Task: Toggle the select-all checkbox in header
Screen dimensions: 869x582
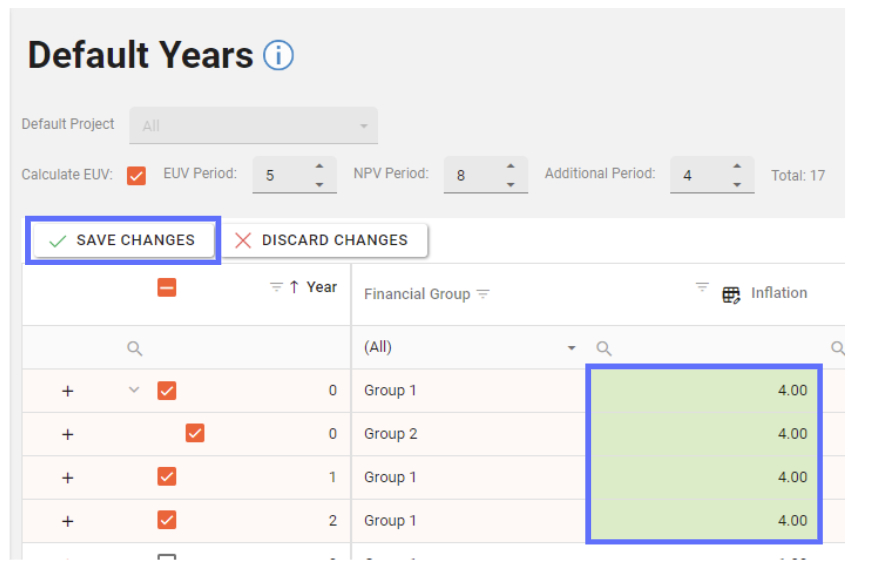Action: point(167,288)
